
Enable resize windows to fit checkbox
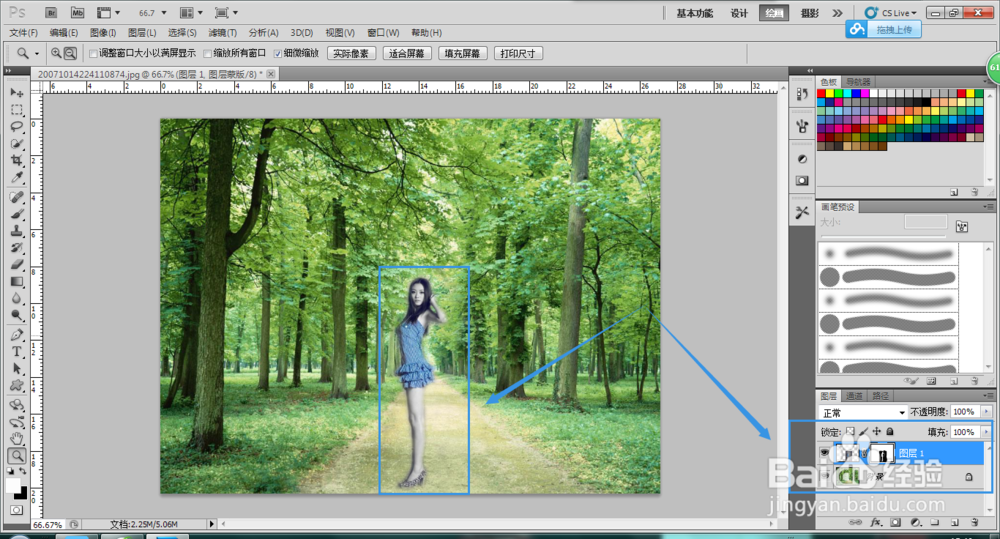tap(93, 54)
